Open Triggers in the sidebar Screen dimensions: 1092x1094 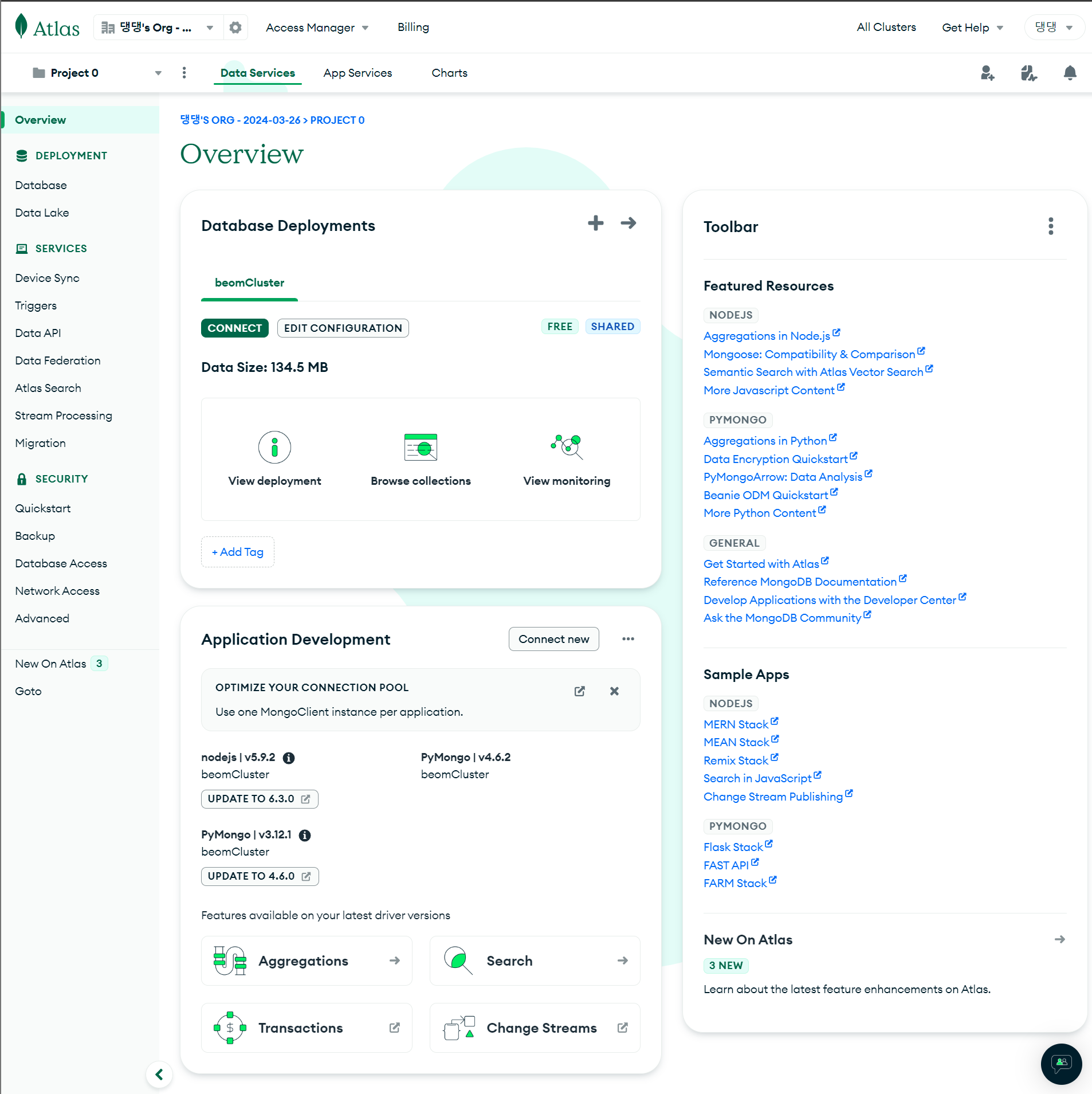(x=36, y=305)
